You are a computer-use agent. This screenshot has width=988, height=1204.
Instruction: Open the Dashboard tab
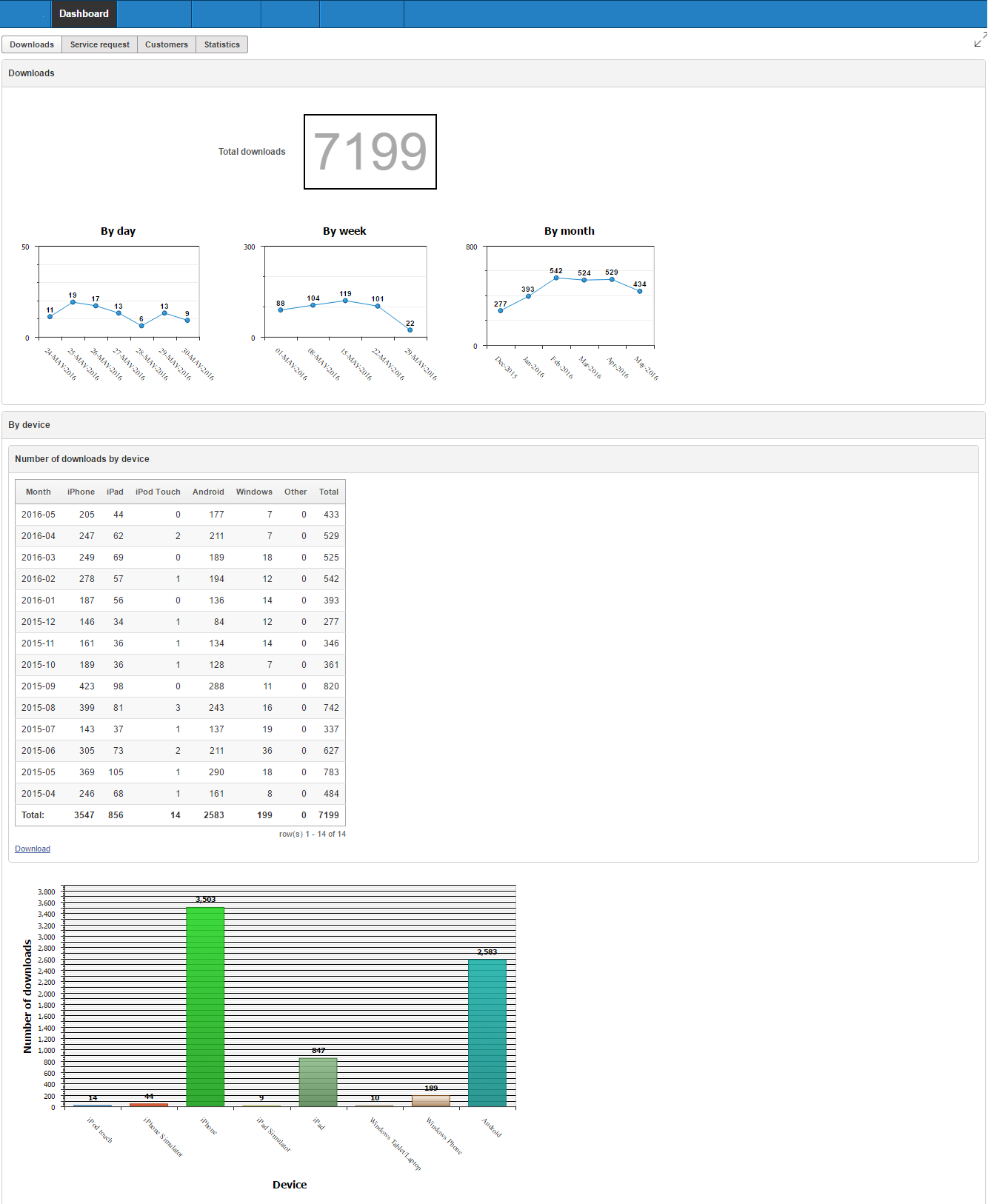click(84, 14)
